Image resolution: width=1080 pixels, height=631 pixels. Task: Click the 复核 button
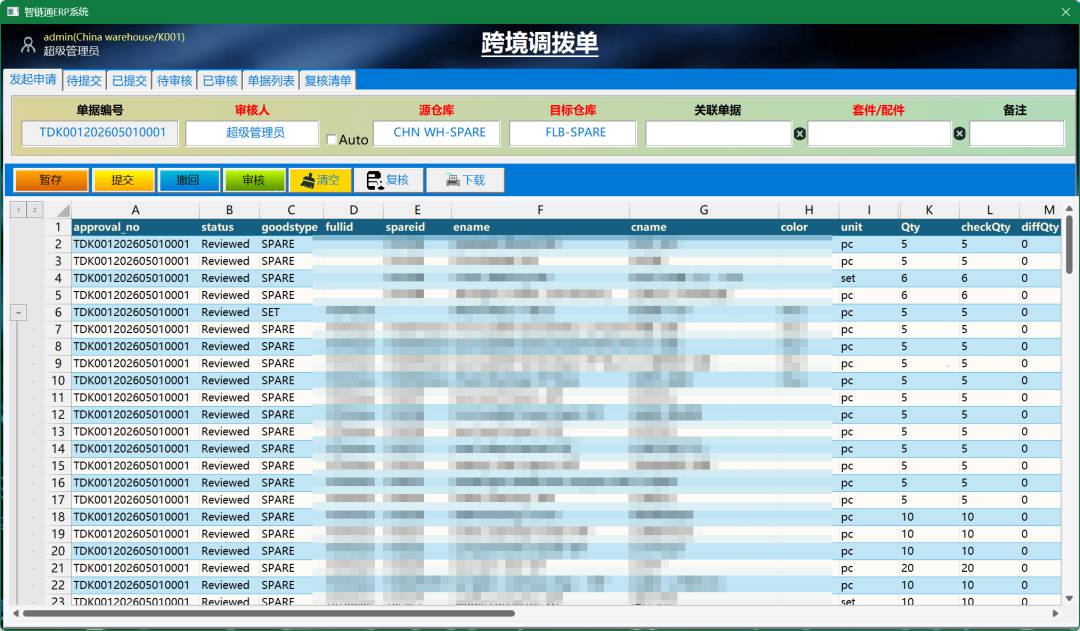coord(388,180)
